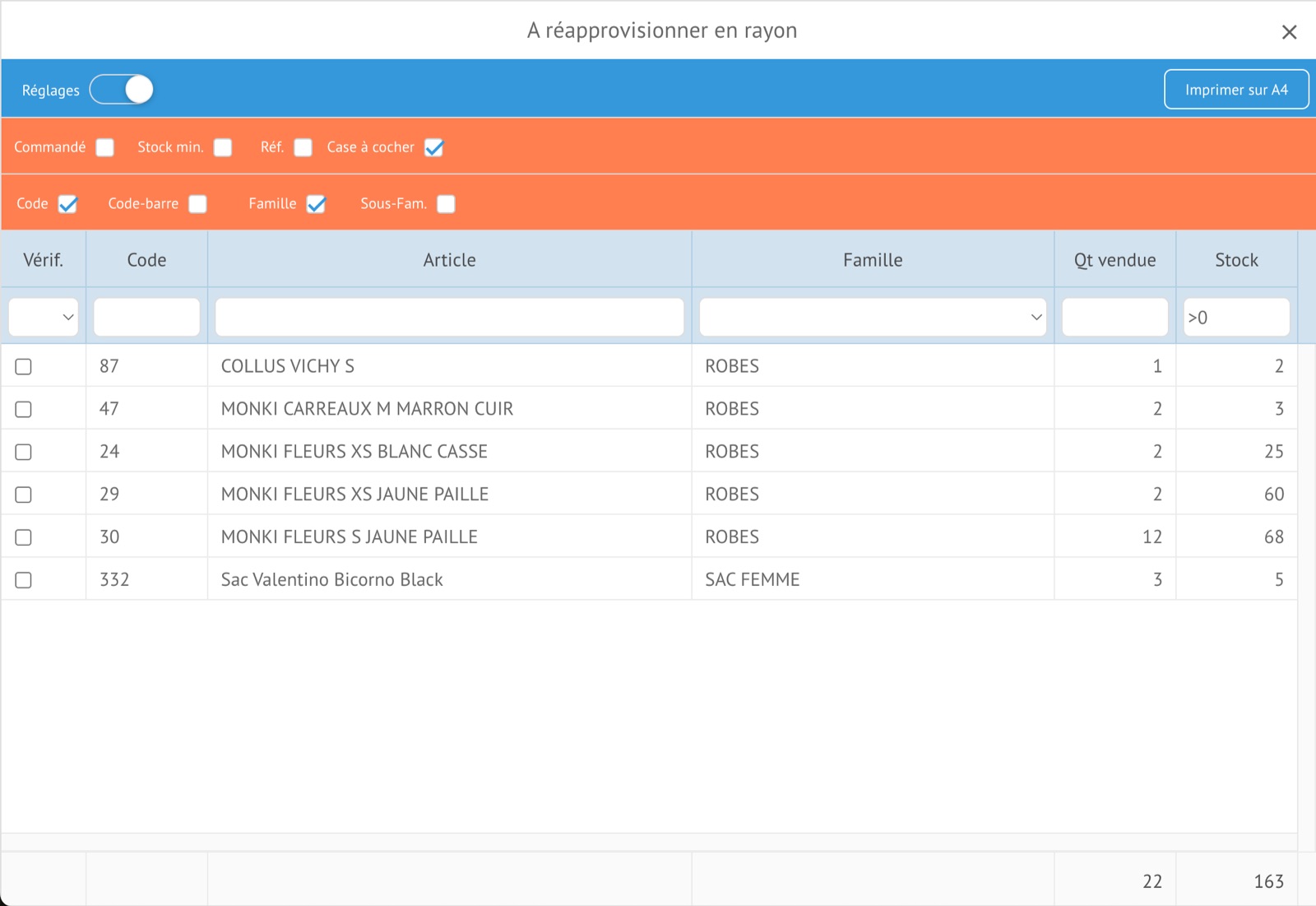Click the Article column header
Viewport: 1316px width, 906px height.
coord(449,260)
